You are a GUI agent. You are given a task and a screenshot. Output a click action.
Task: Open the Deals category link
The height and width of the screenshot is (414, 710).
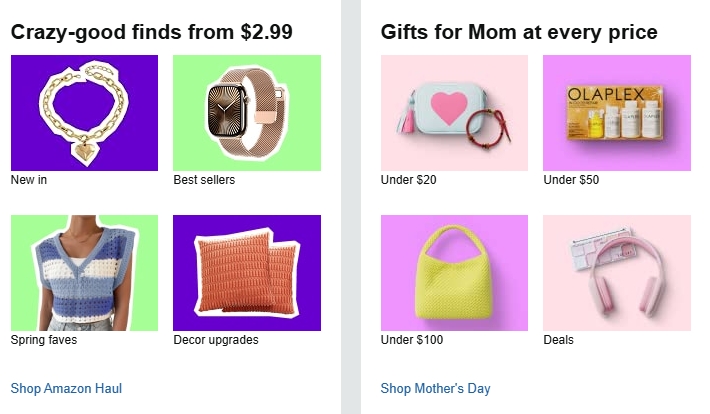[x=558, y=340]
